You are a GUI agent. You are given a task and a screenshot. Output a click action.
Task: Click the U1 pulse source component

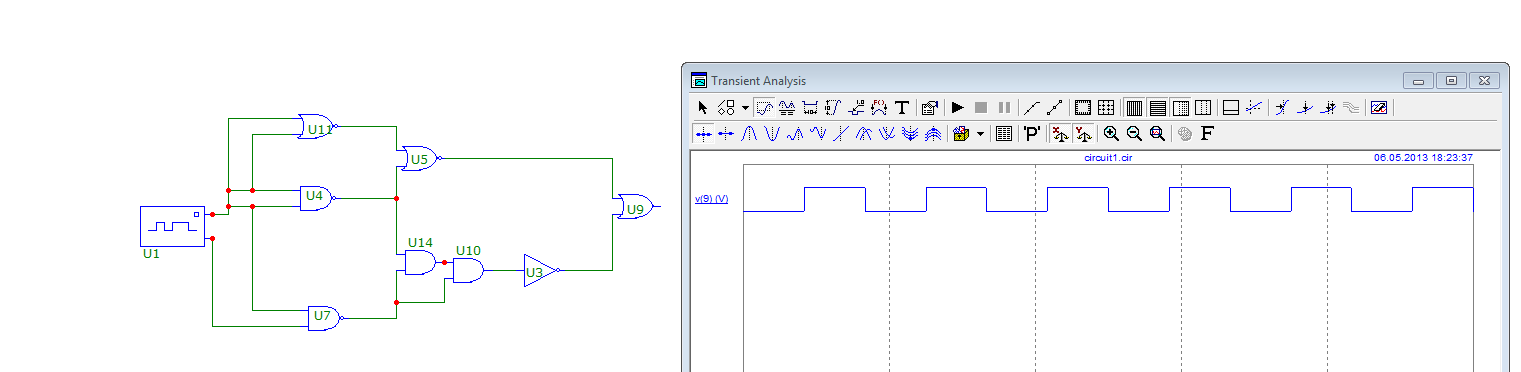[x=172, y=226]
